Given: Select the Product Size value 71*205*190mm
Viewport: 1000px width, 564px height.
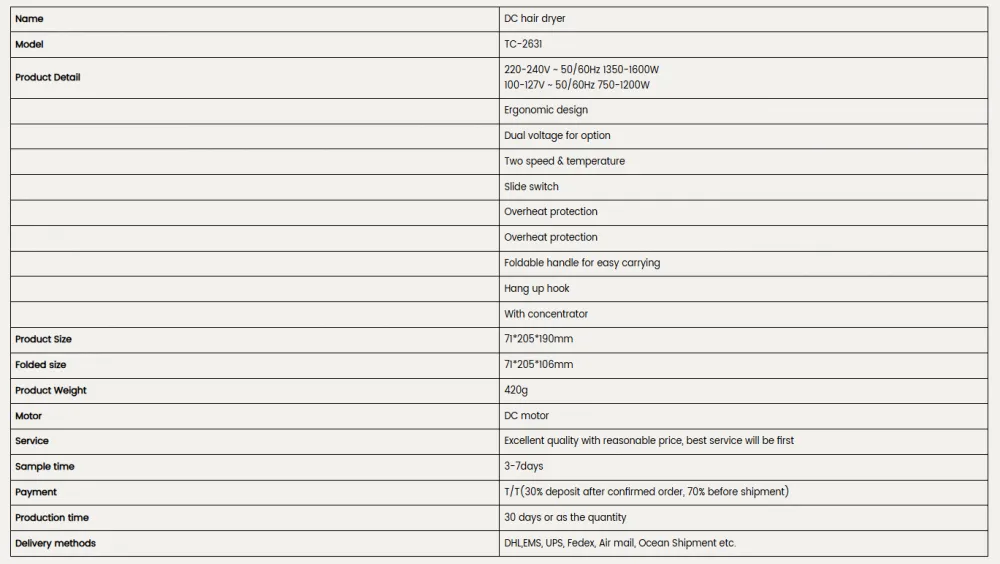Looking at the screenshot, I should pos(538,339).
